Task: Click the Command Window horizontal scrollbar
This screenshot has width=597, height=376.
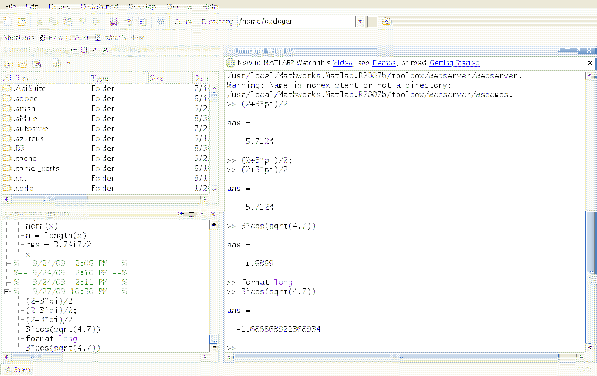Action: [405, 357]
